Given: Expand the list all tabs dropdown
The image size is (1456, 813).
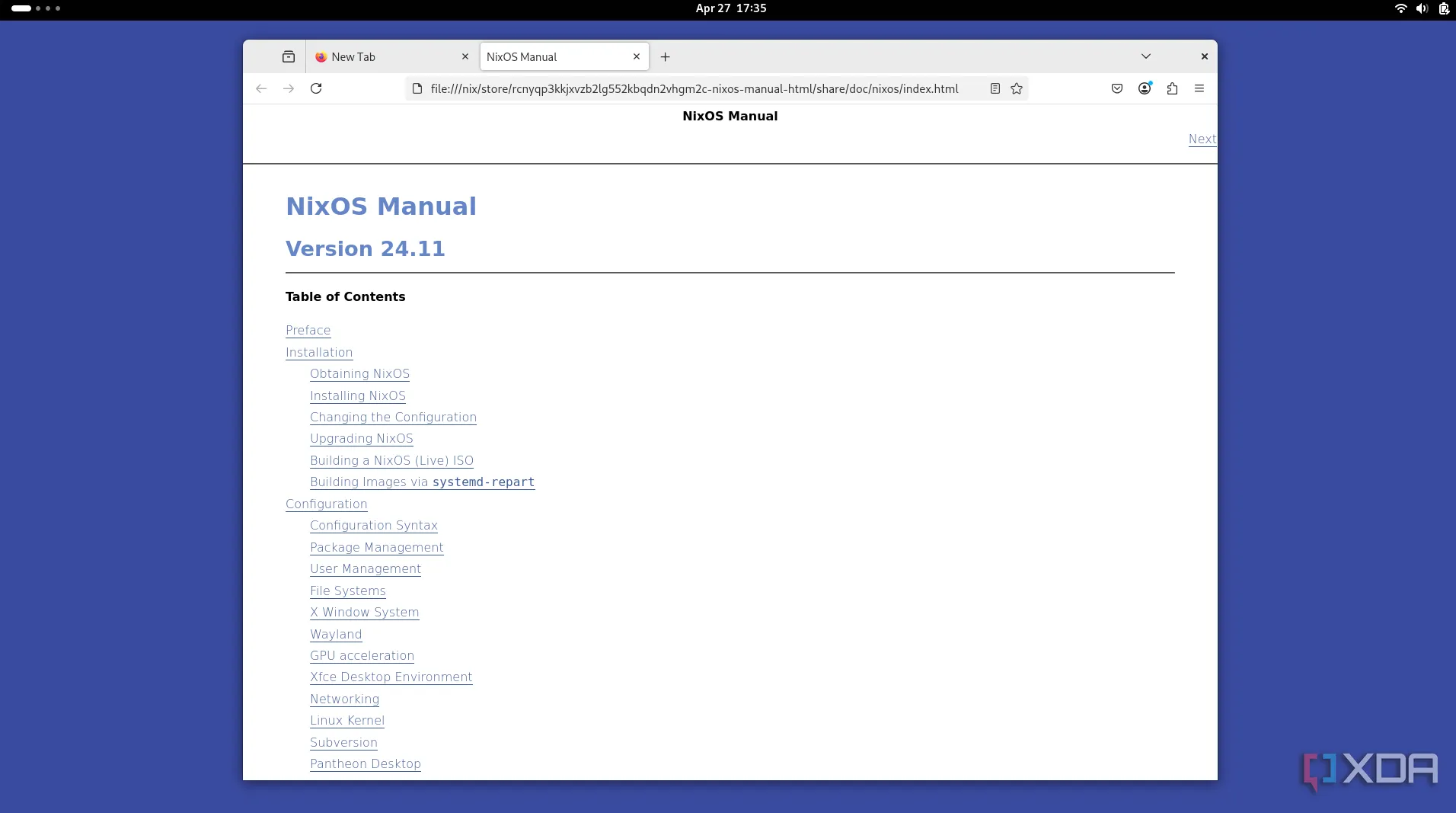Looking at the screenshot, I should [x=1145, y=56].
